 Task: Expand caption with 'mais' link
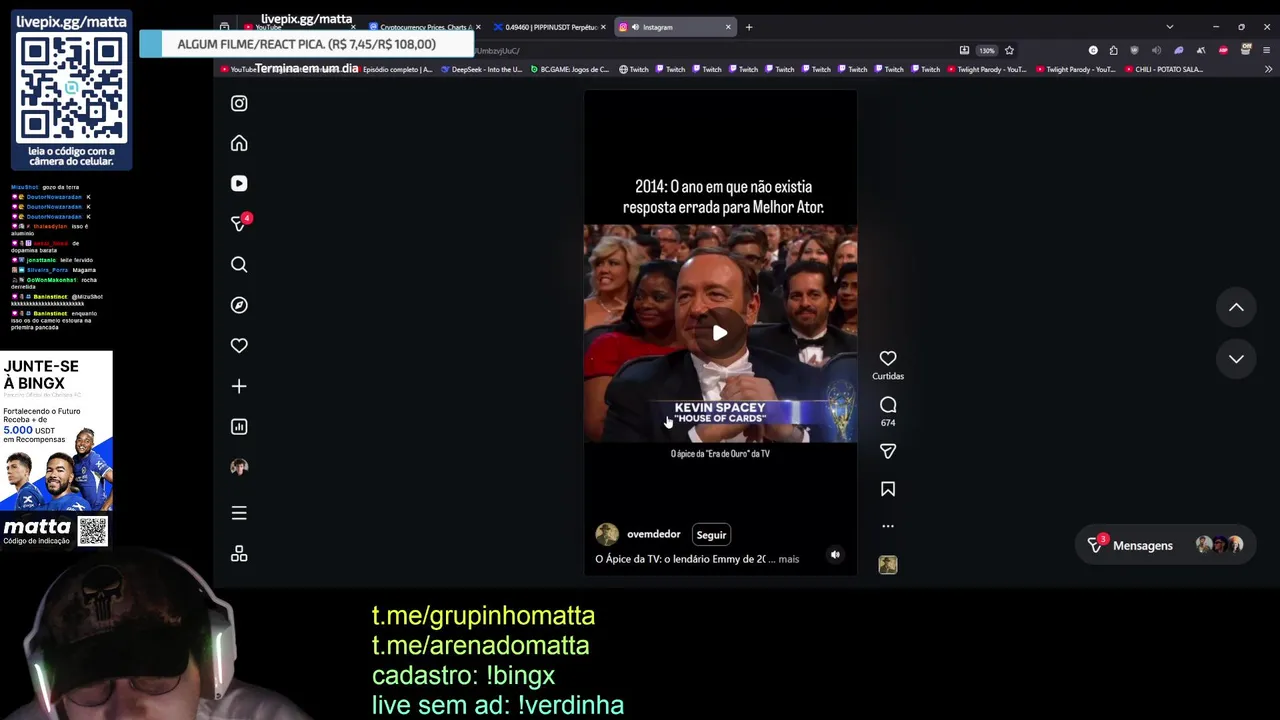789,559
